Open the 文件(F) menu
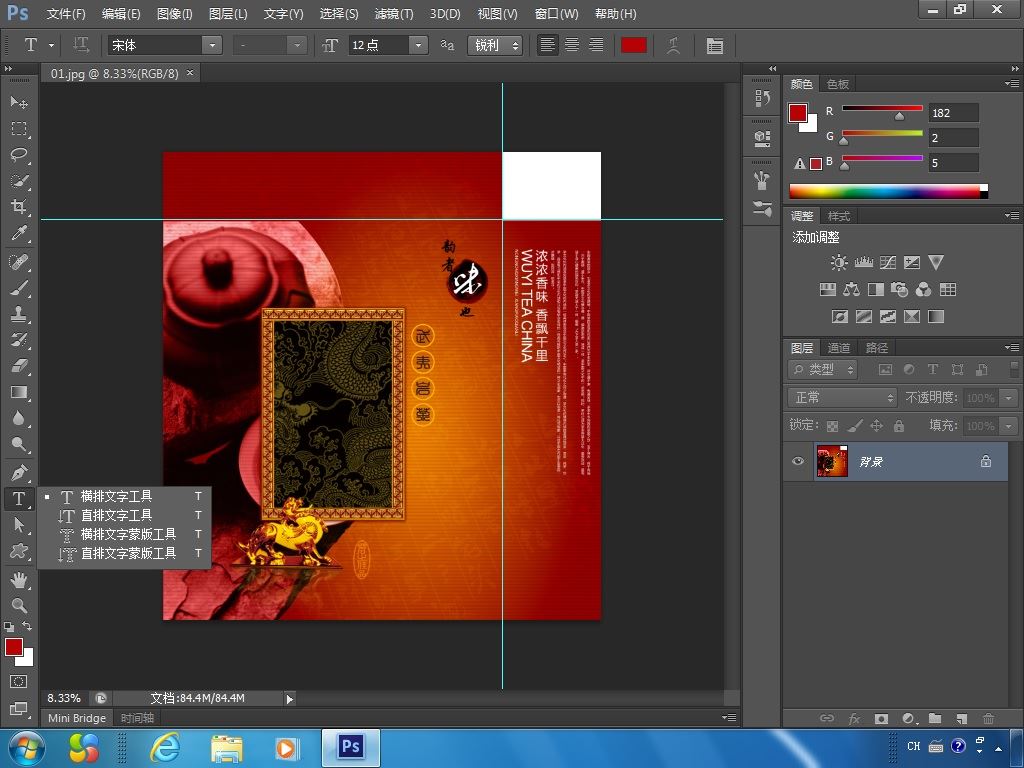 click(x=67, y=14)
